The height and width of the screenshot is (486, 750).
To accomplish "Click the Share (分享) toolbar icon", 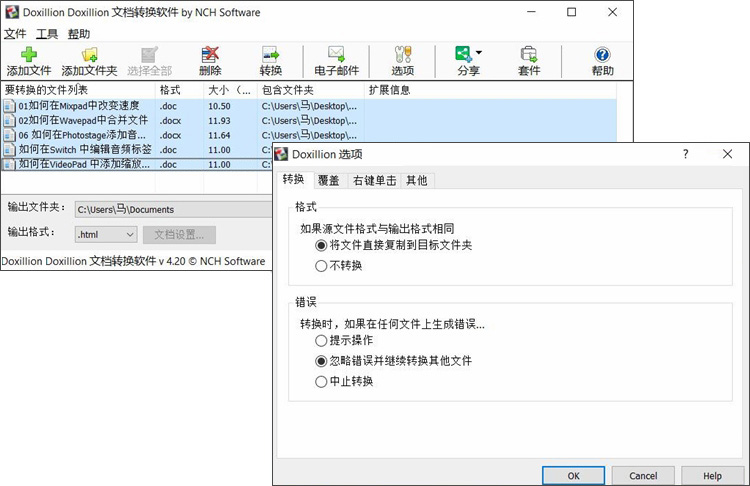I will (463, 54).
